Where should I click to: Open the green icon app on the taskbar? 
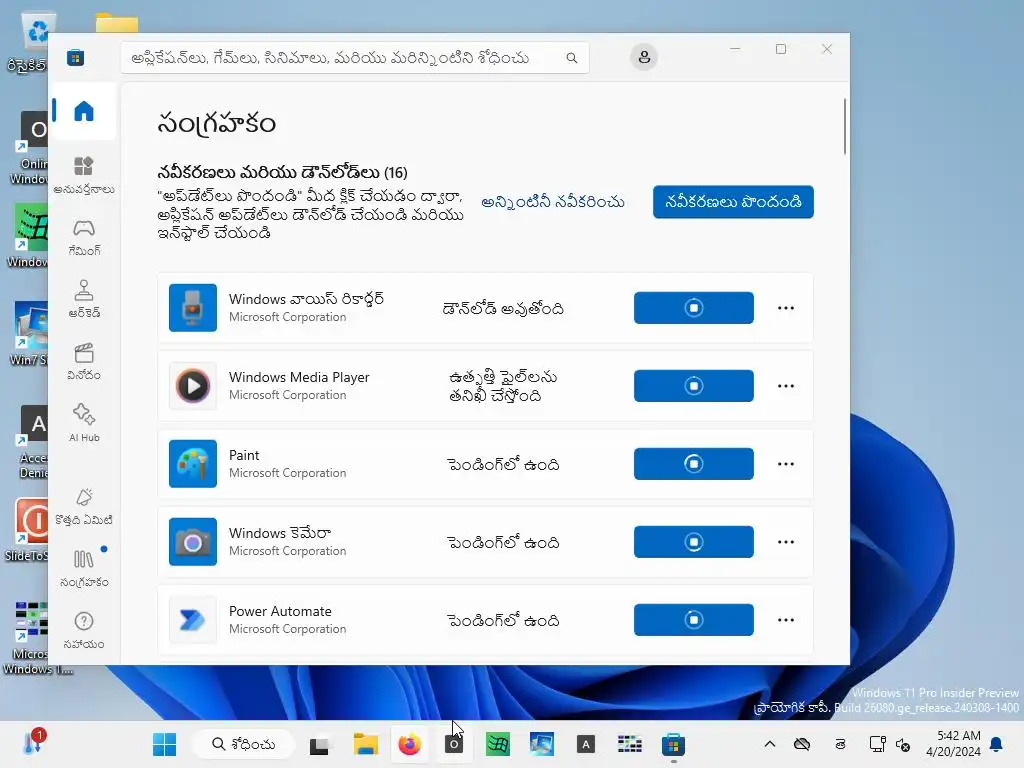(498, 744)
